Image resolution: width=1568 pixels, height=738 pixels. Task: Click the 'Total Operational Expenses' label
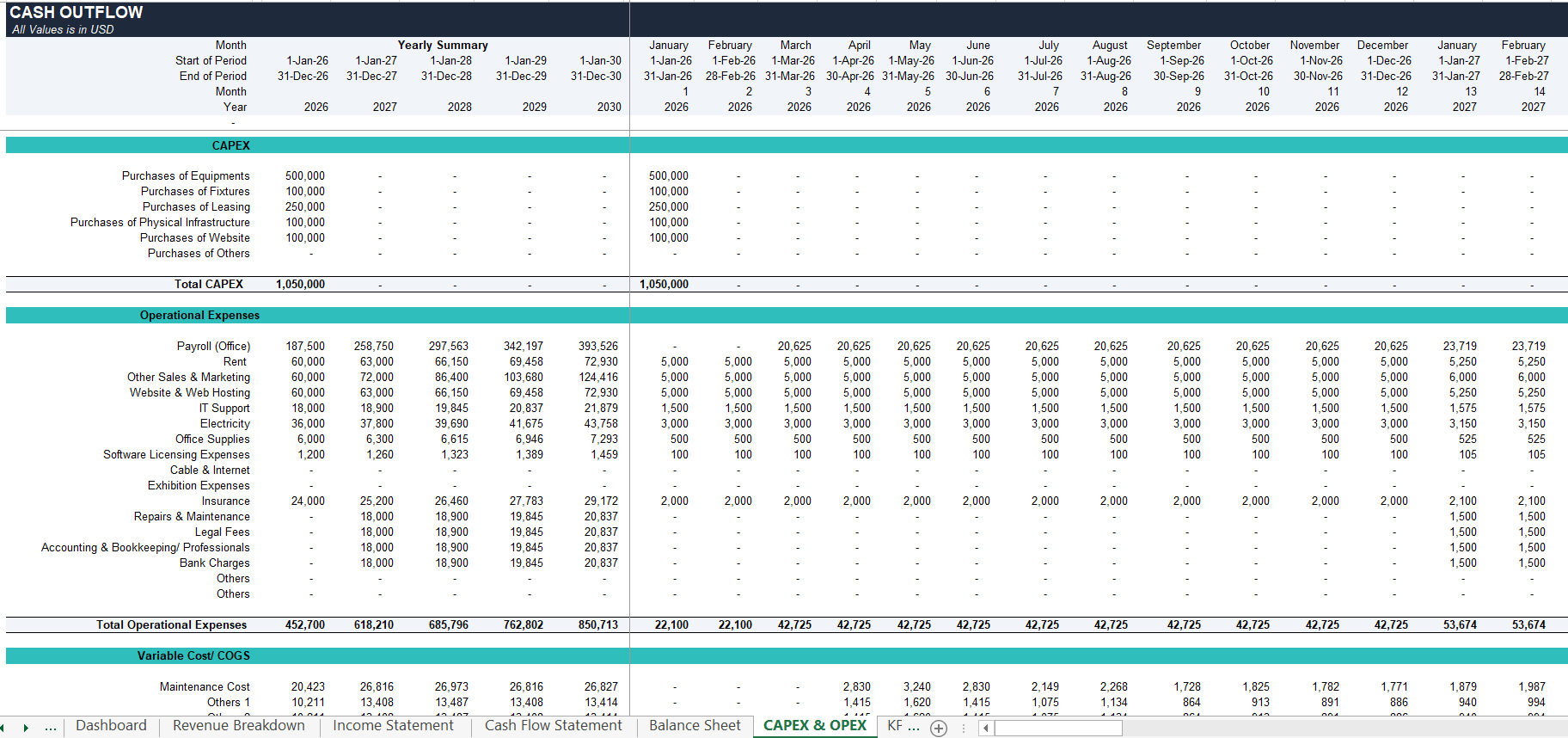click(171, 624)
